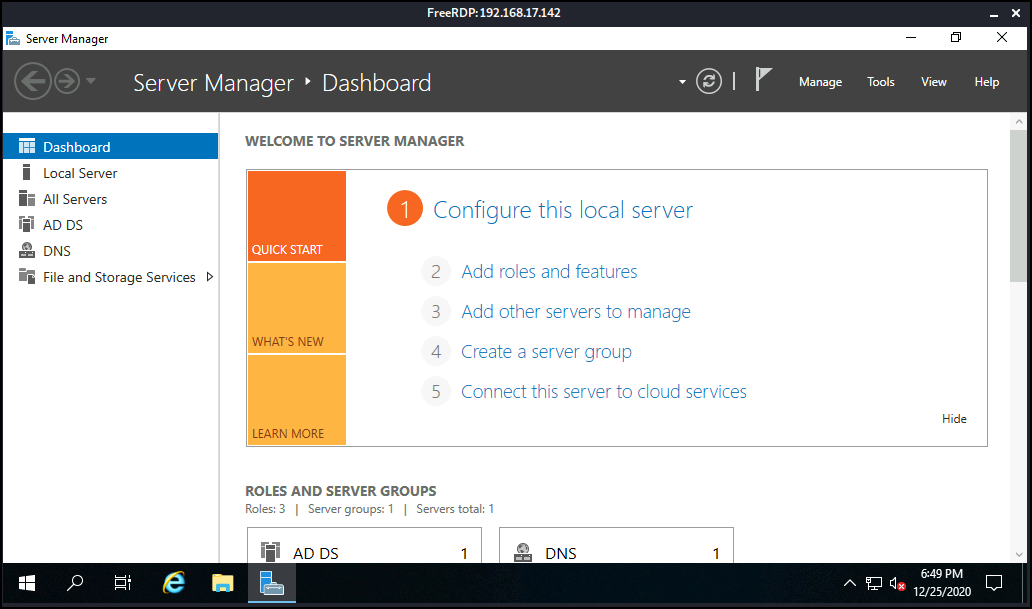
Task: Open the Windows Start menu
Action: click(x=26, y=583)
